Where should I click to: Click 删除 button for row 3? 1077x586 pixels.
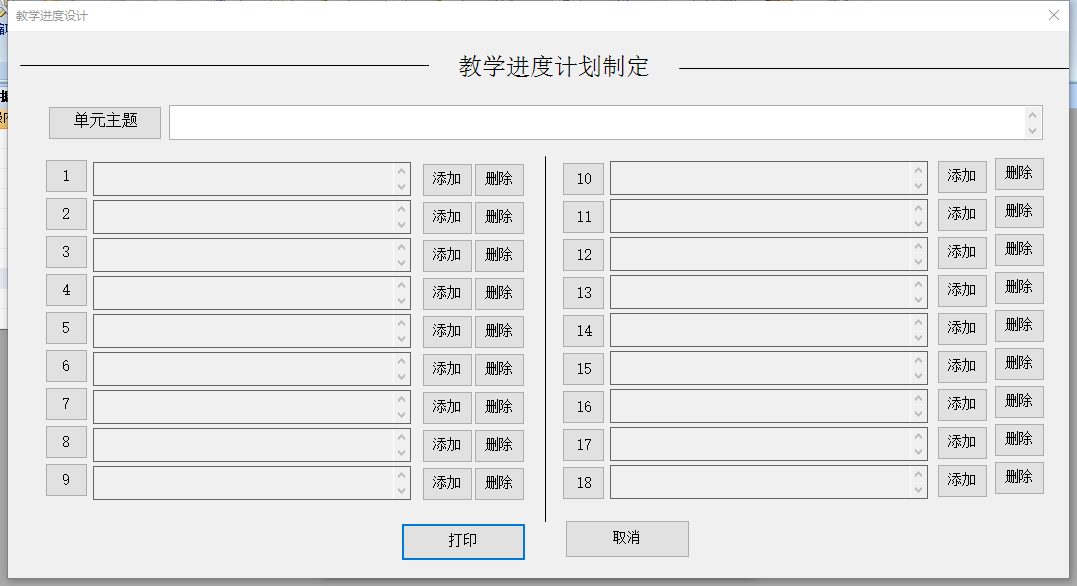point(499,256)
